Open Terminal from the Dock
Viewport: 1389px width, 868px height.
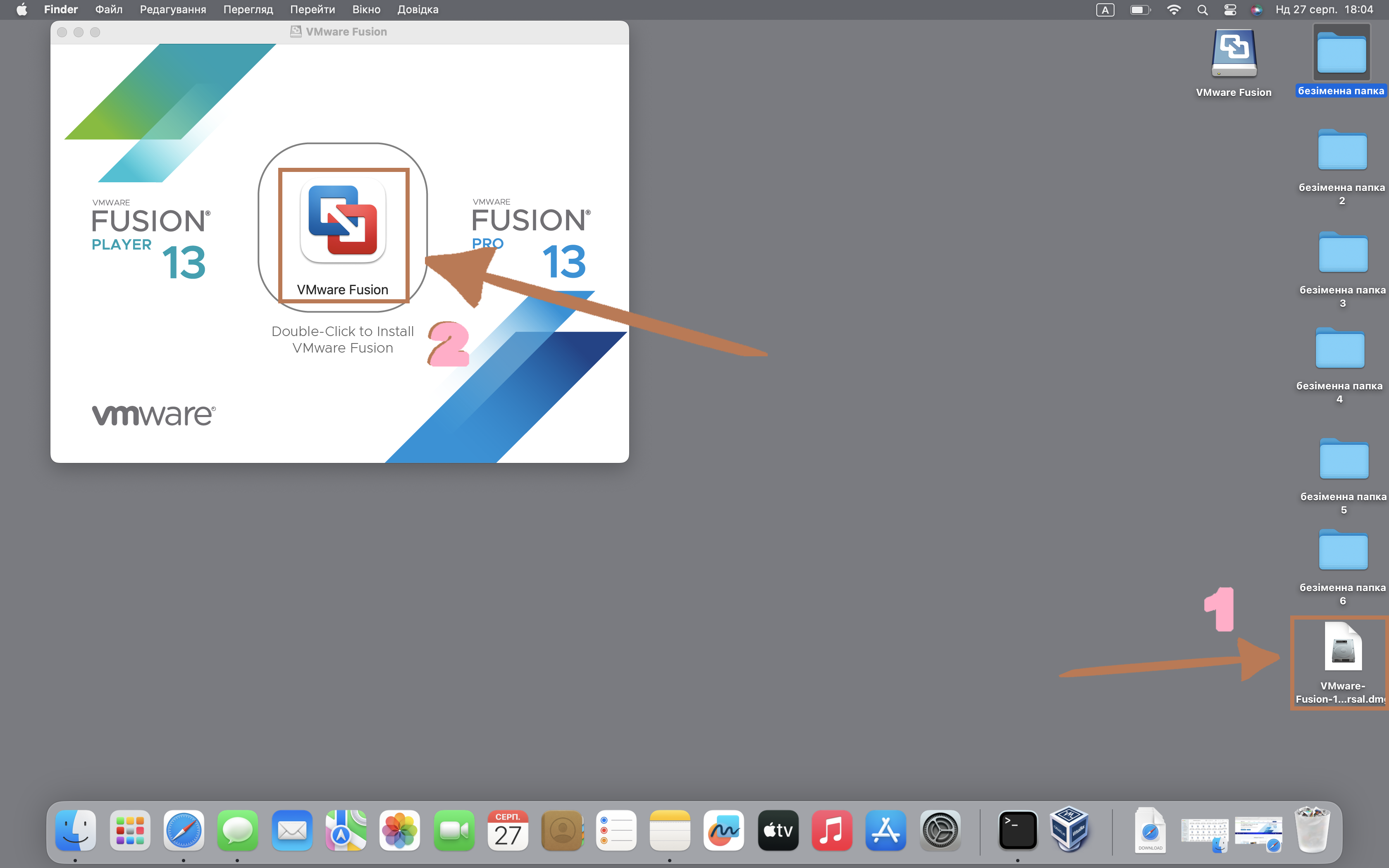[x=1018, y=830]
